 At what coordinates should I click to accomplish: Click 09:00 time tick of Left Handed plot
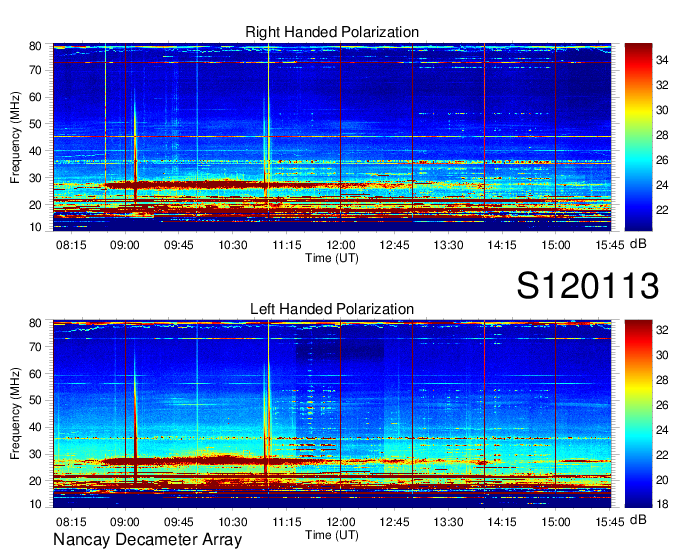tap(125, 522)
